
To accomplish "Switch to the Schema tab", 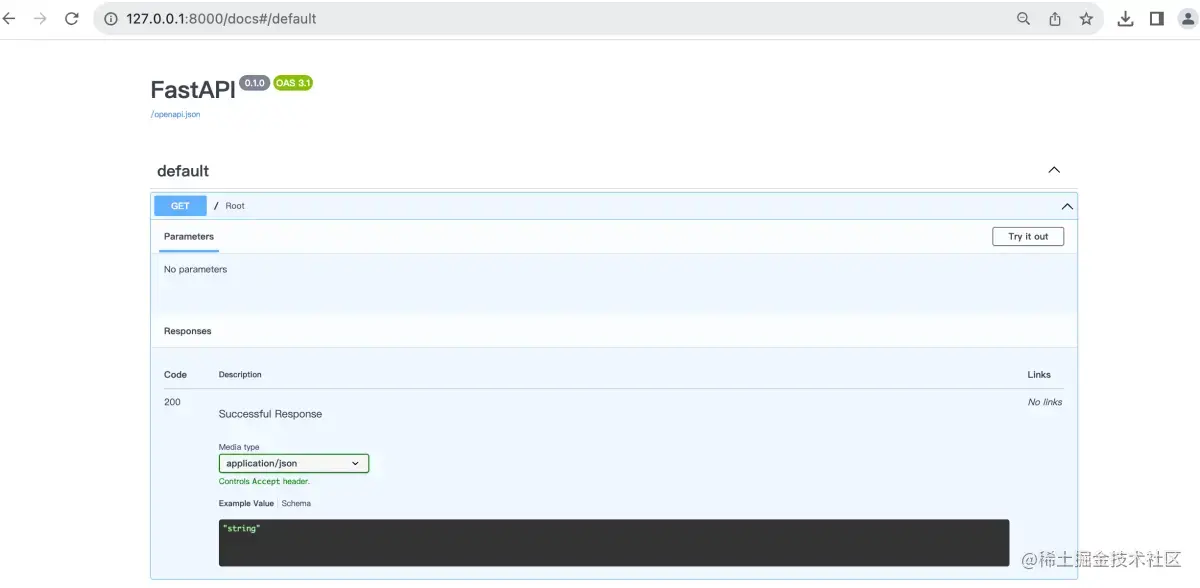I will coord(296,504).
